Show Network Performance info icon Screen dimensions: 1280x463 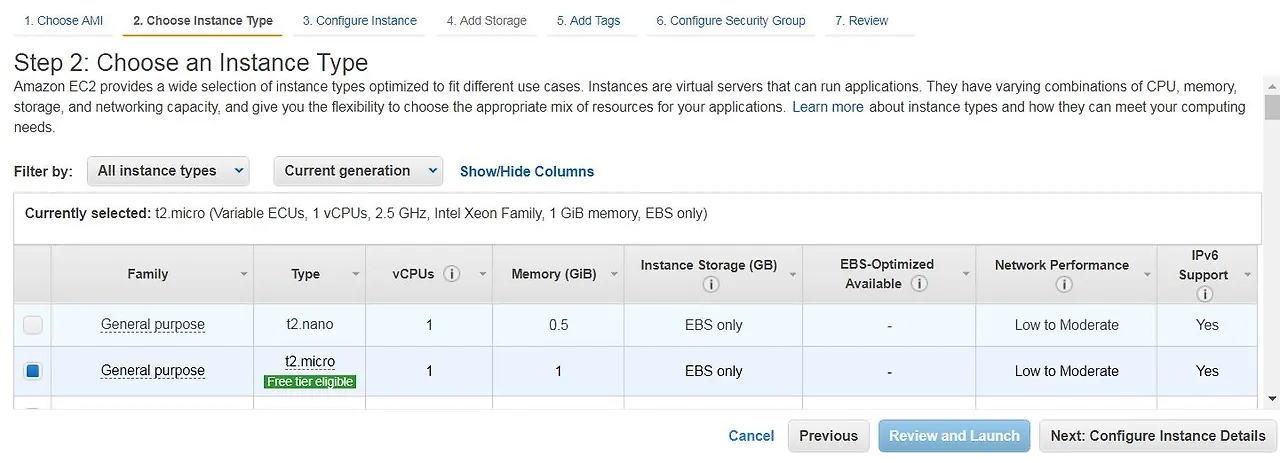[1064, 284]
